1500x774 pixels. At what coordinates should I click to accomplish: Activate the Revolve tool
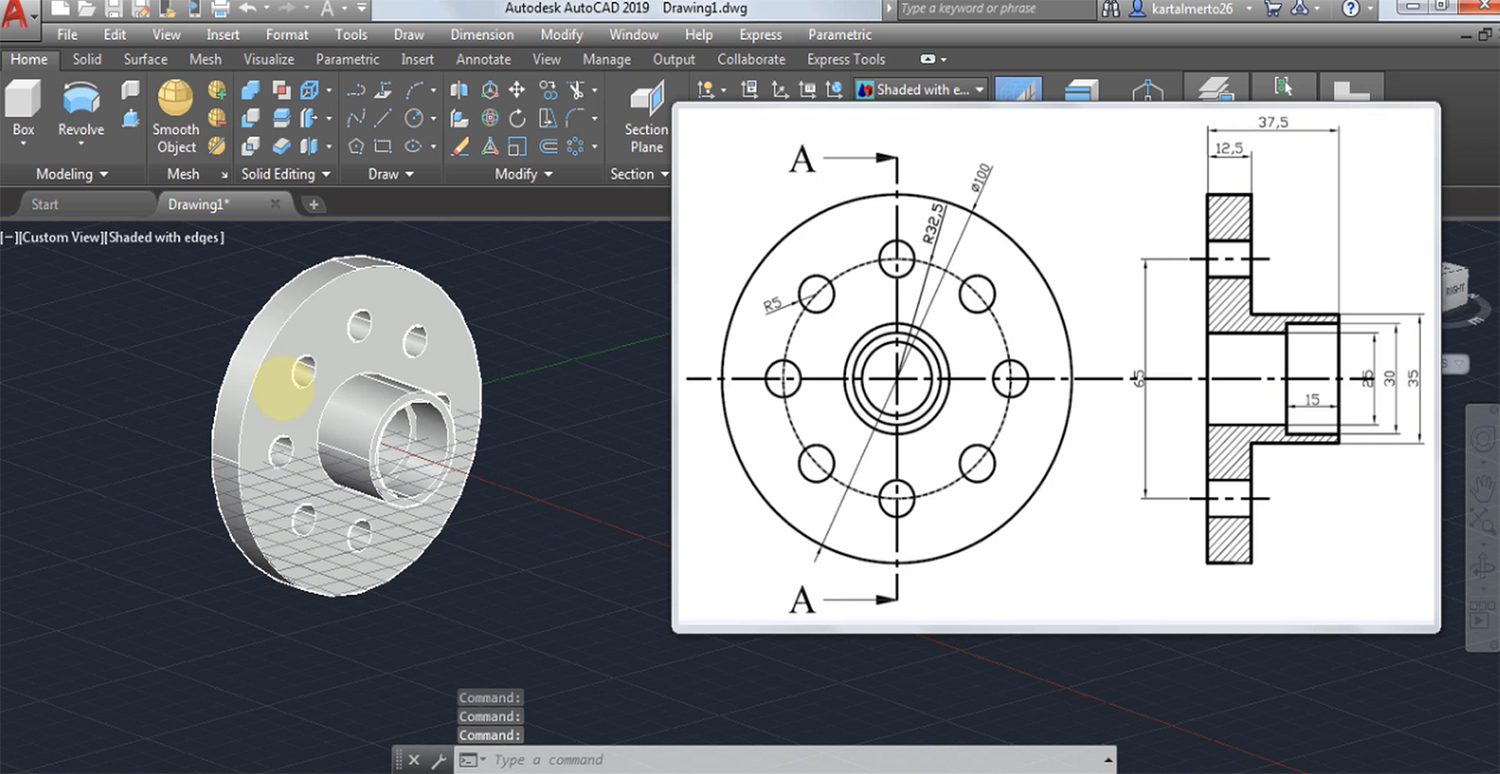[81, 106]
